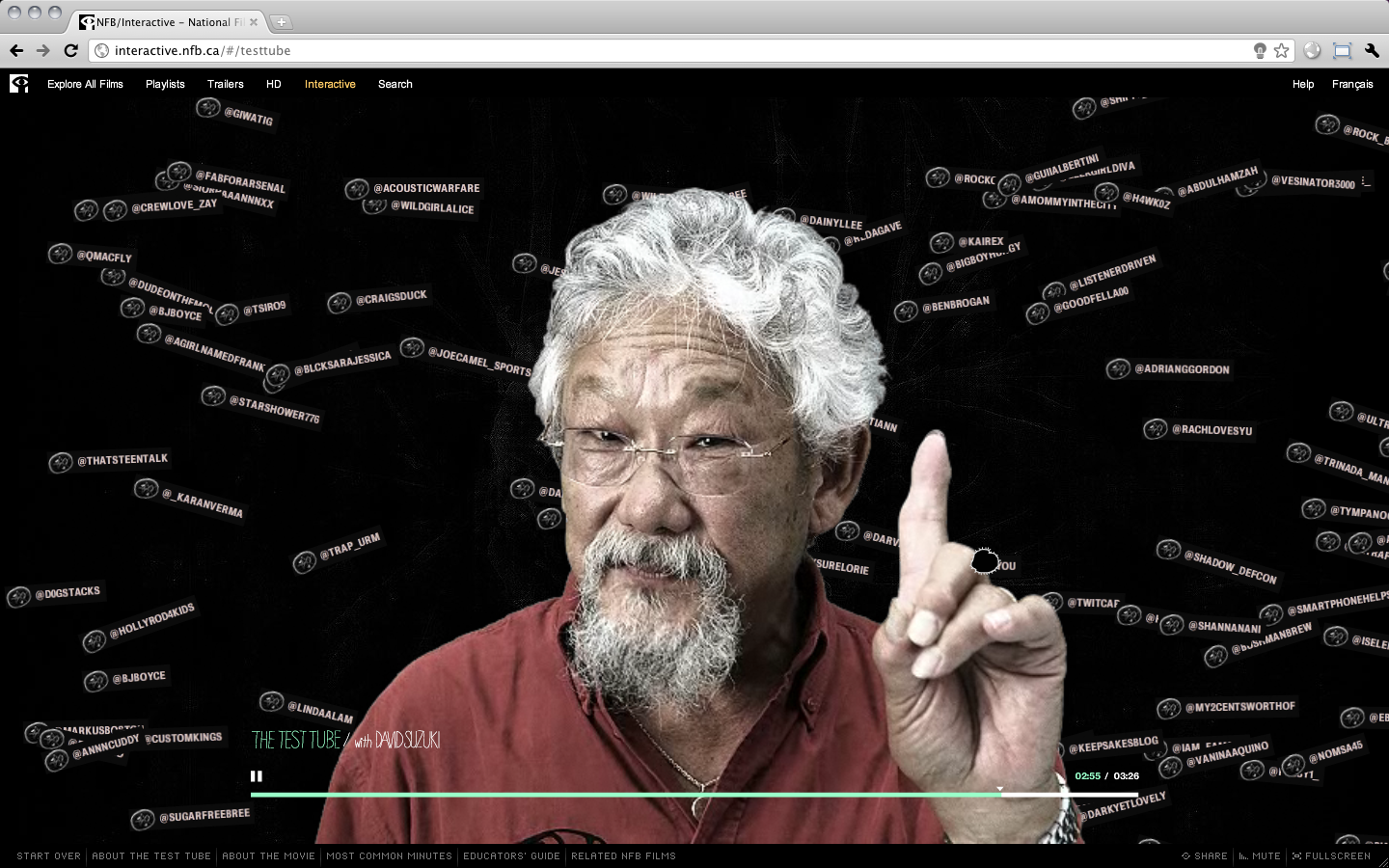
Task: Click the @BENBROGAN bubble
Action: (x=942, y=307)
